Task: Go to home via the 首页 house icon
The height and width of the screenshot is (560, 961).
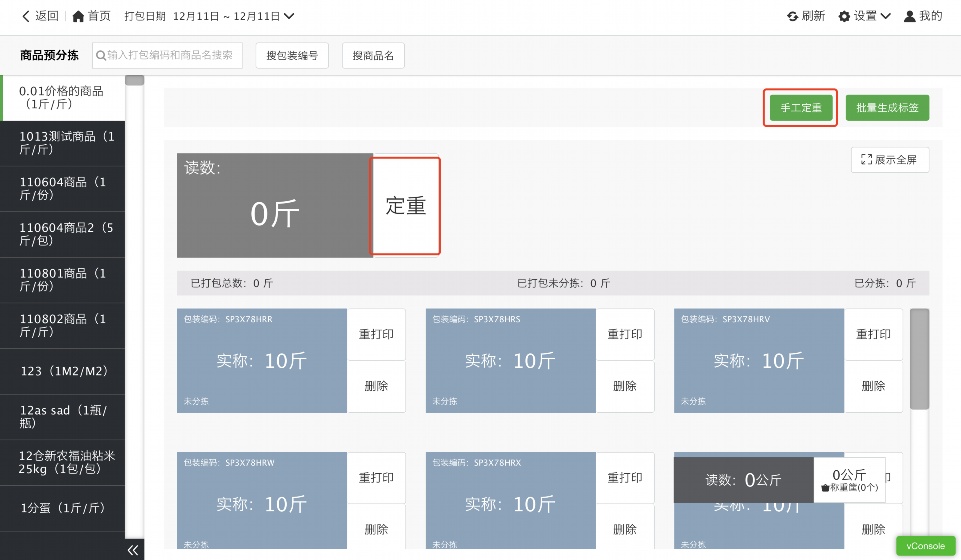Action: tap(91, 16)
